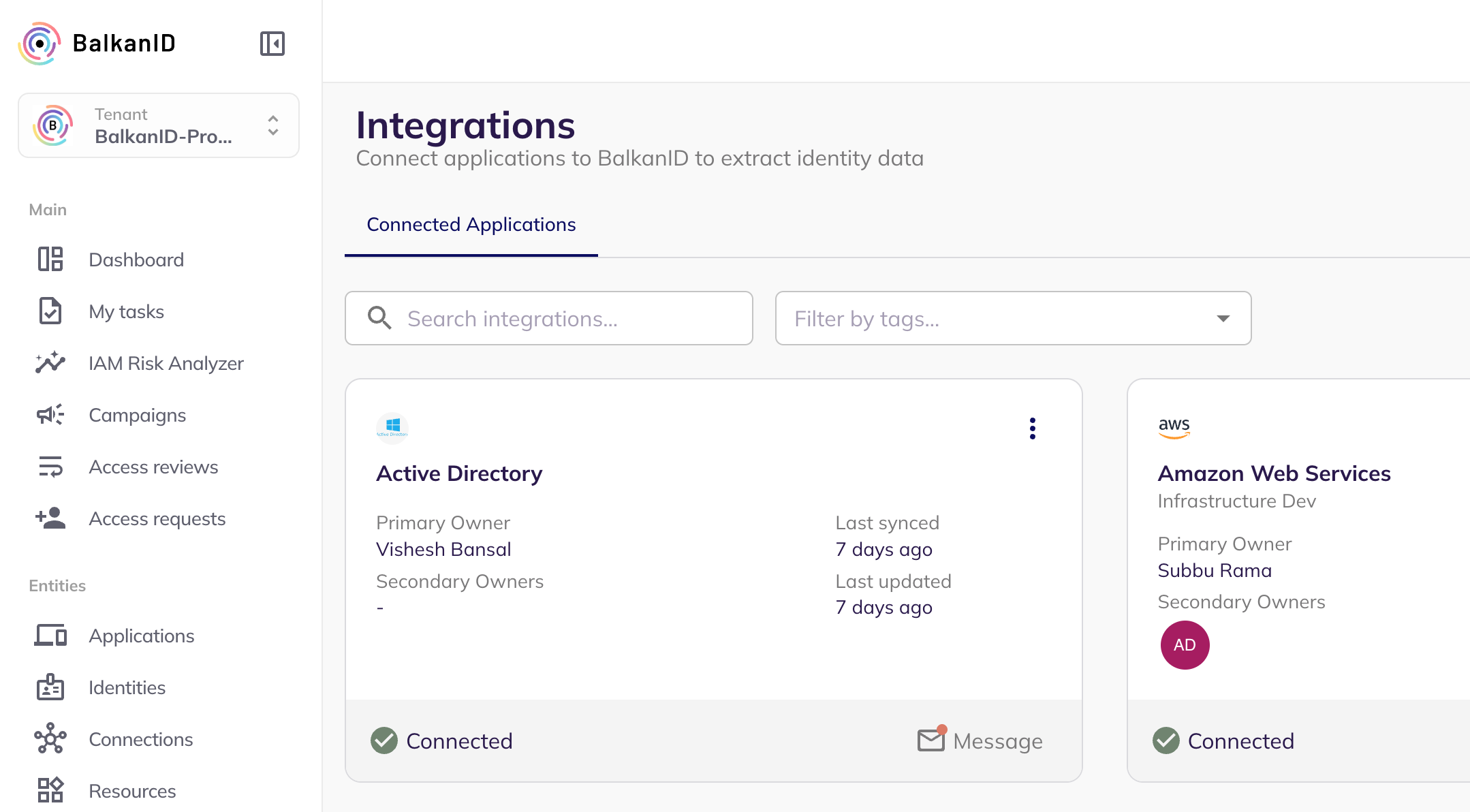Click Message on Active Directory card
The image size is (1470, 812).
click(x=980, y=740)
